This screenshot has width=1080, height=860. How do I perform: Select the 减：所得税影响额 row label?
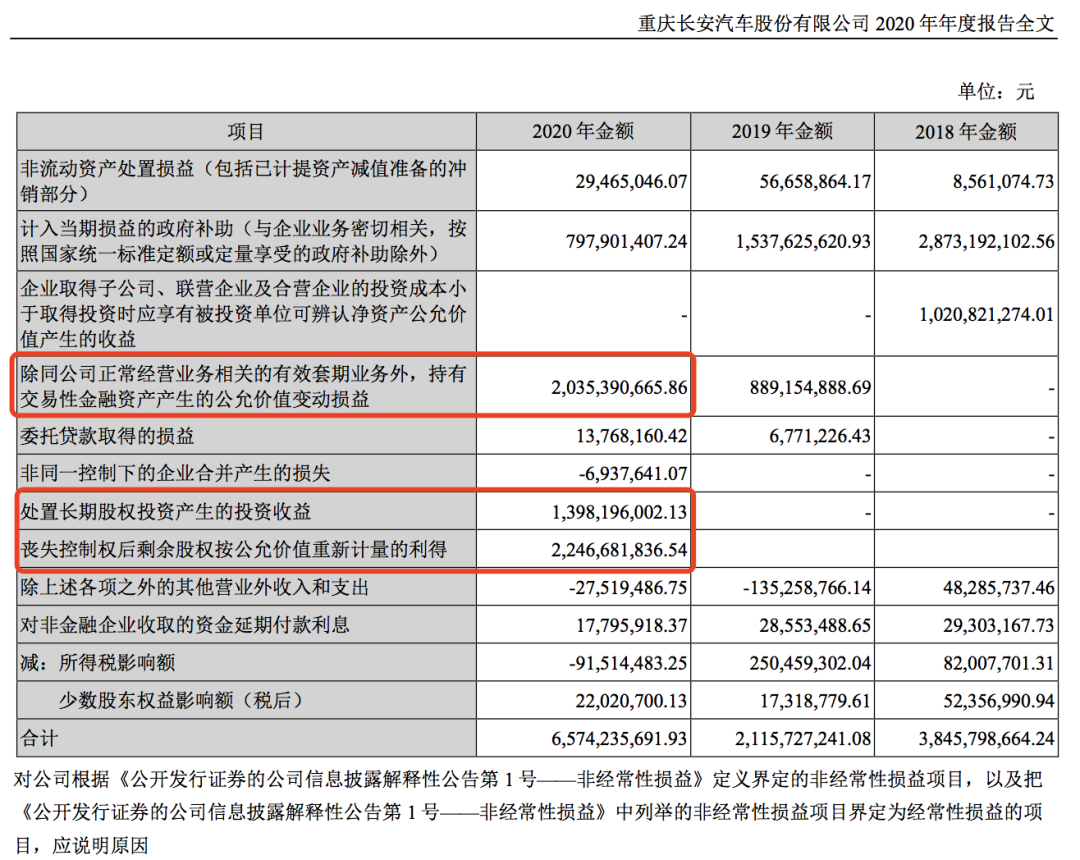(x=97, y=662)
